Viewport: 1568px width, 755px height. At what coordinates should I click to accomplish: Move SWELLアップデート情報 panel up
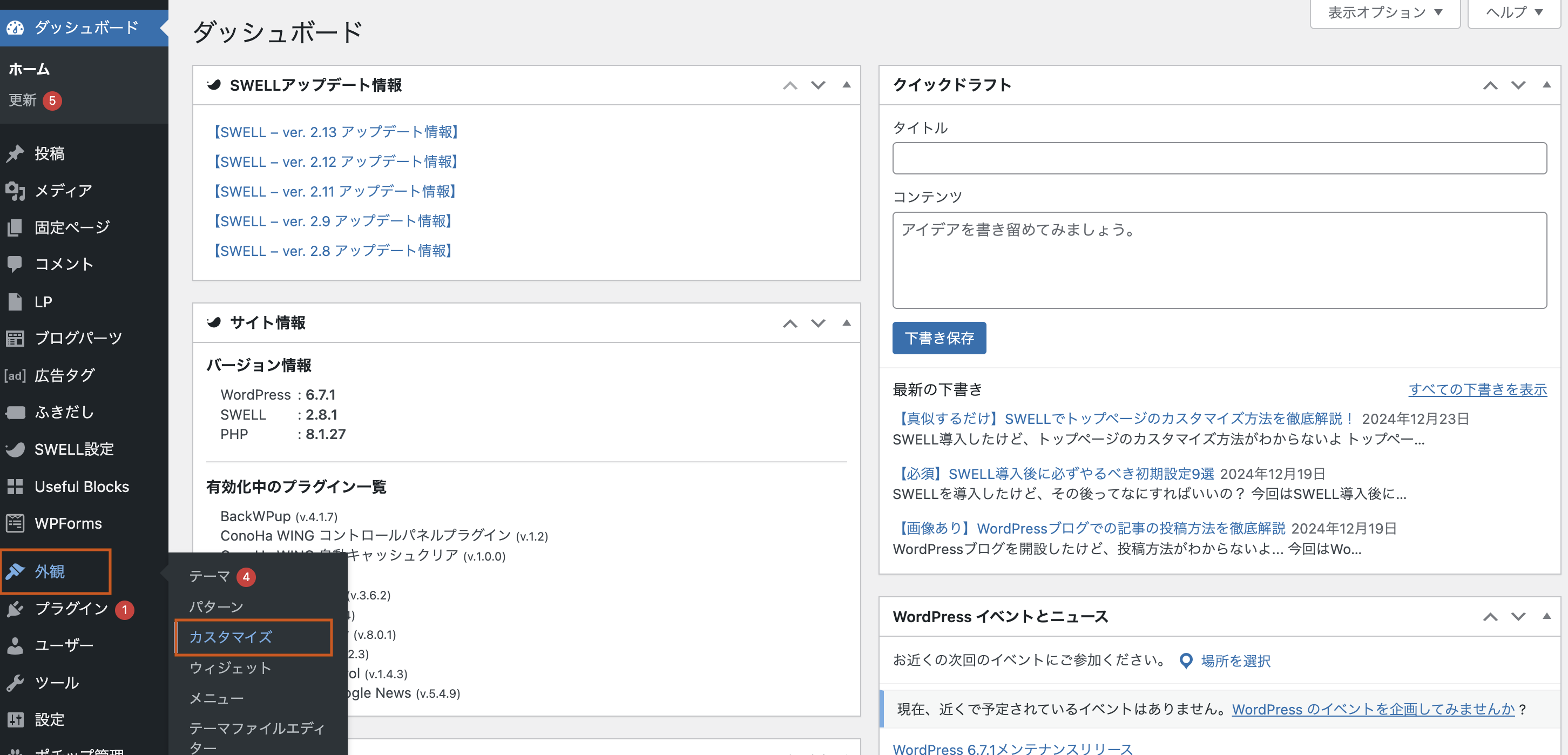[x=789, y=85]
